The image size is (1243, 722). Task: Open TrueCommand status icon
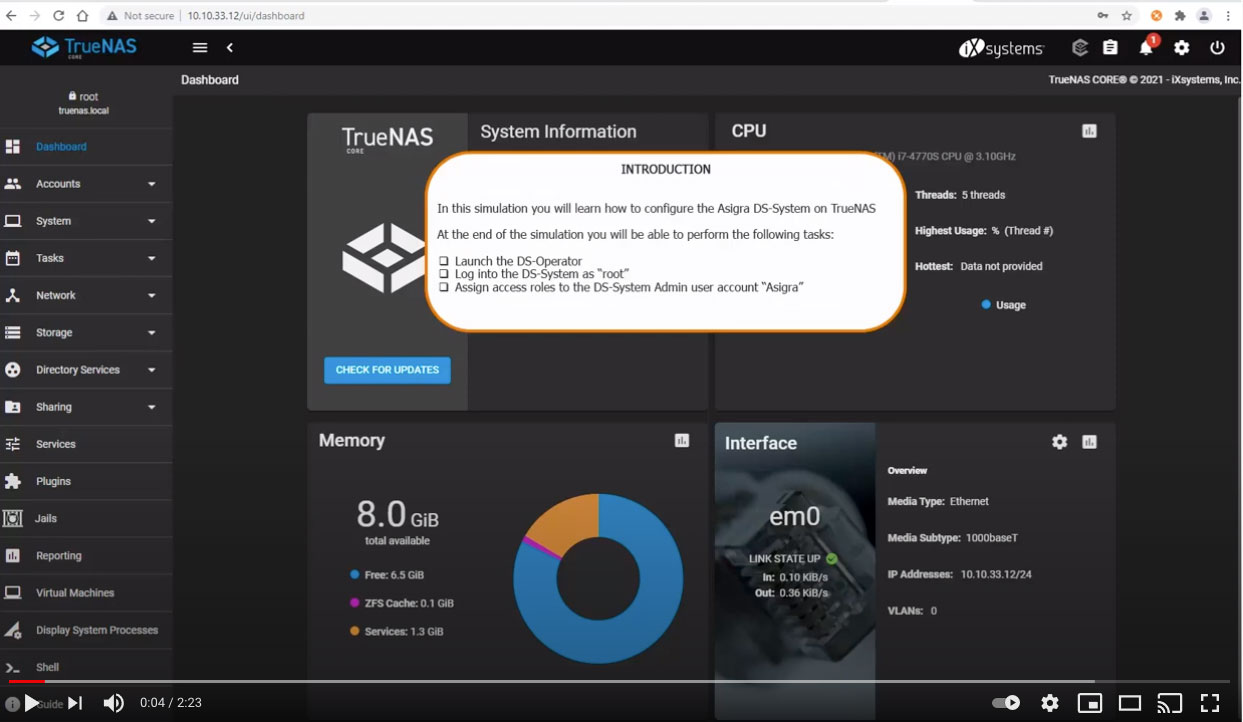tap(1080, 48)
